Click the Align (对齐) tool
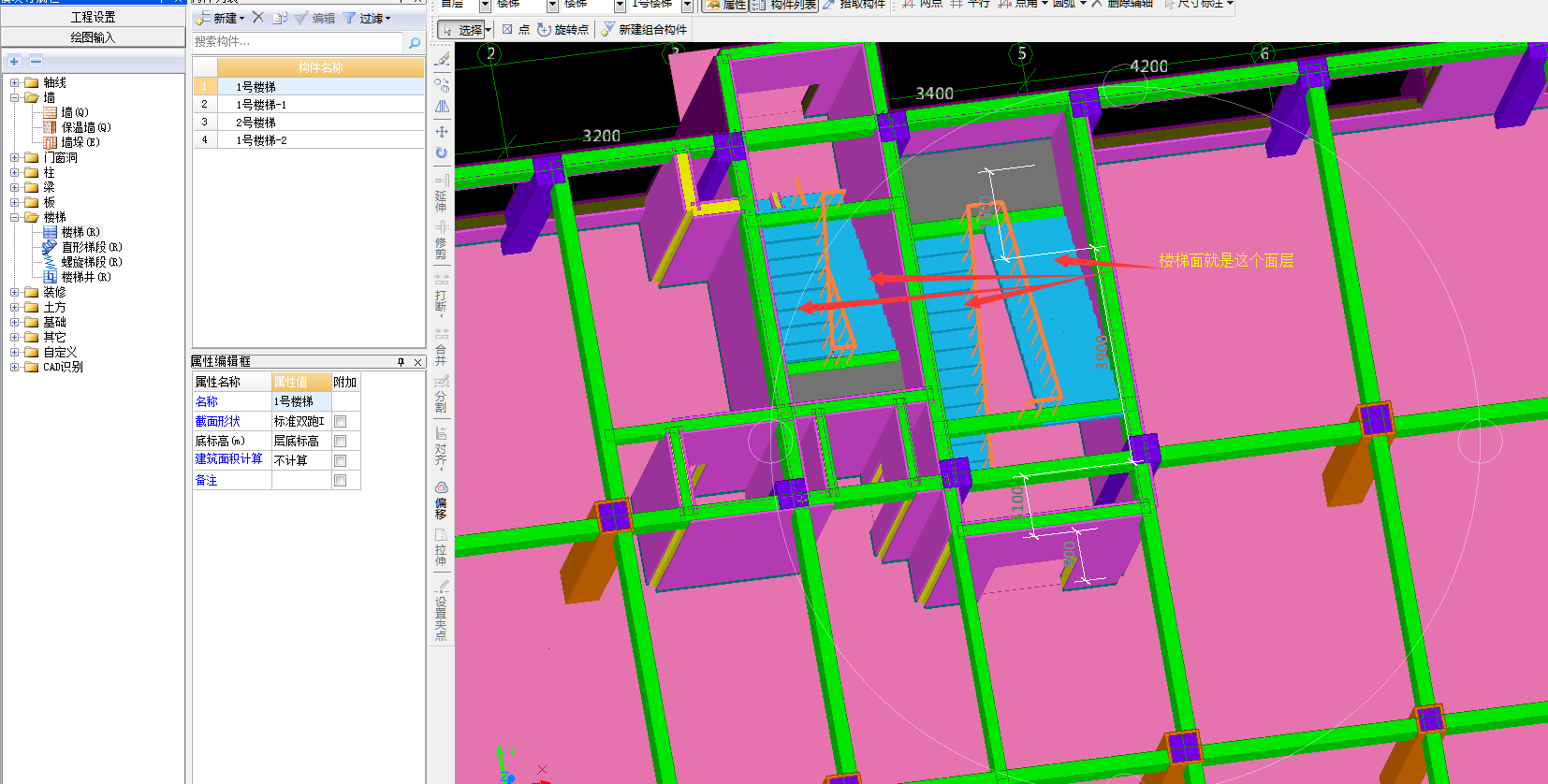 [x=442, y=447]
